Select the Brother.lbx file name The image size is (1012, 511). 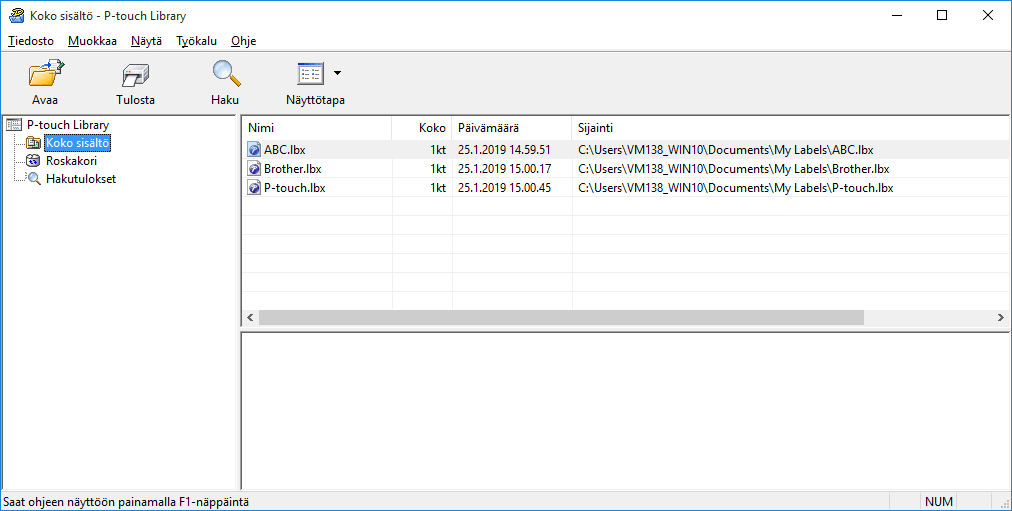pyautogui.click(x=292, y=169)
